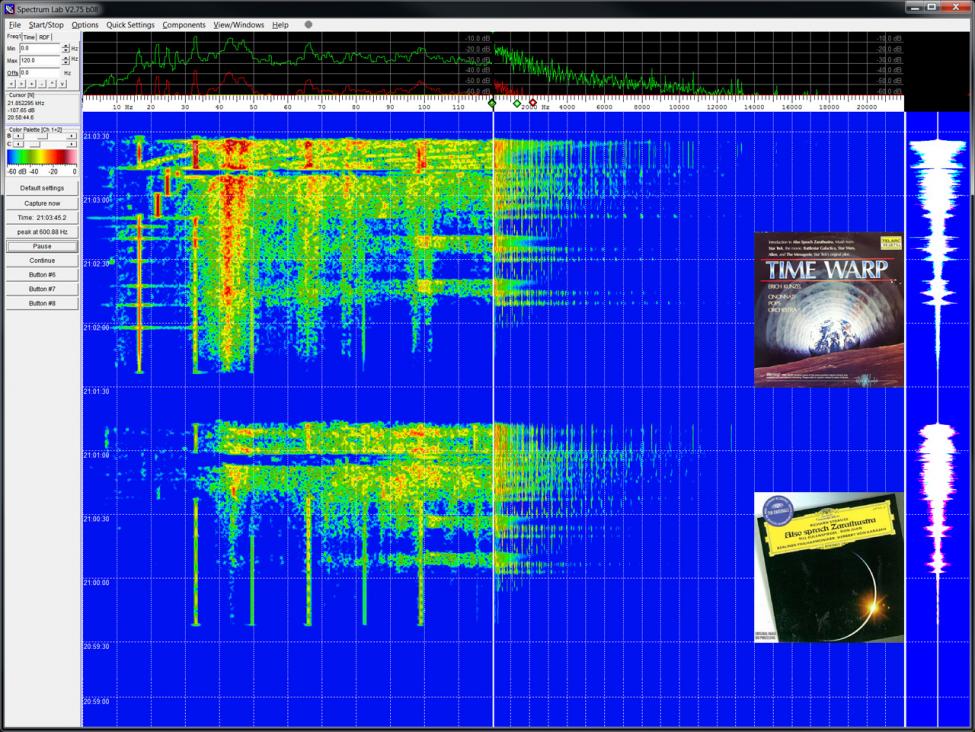Select the red diamond frequency marker
This screenshot has width=975, height=732.
532,103
